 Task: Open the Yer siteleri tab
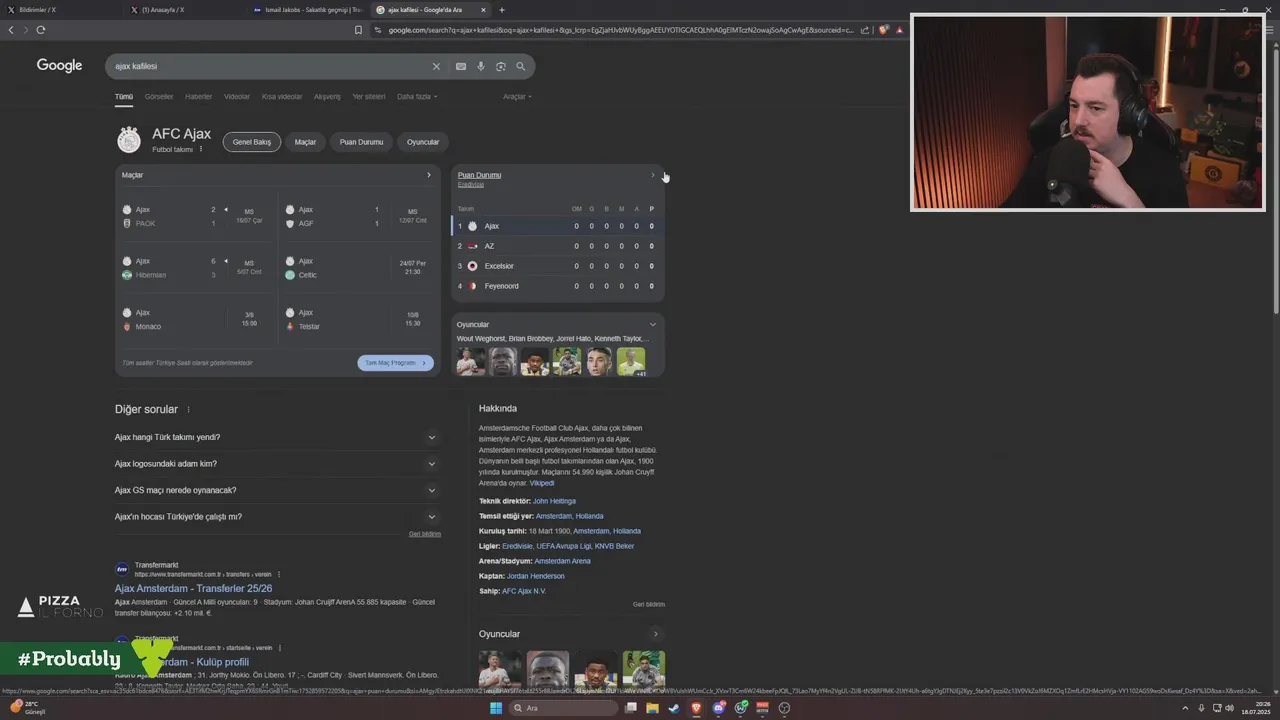coord(369,97)
